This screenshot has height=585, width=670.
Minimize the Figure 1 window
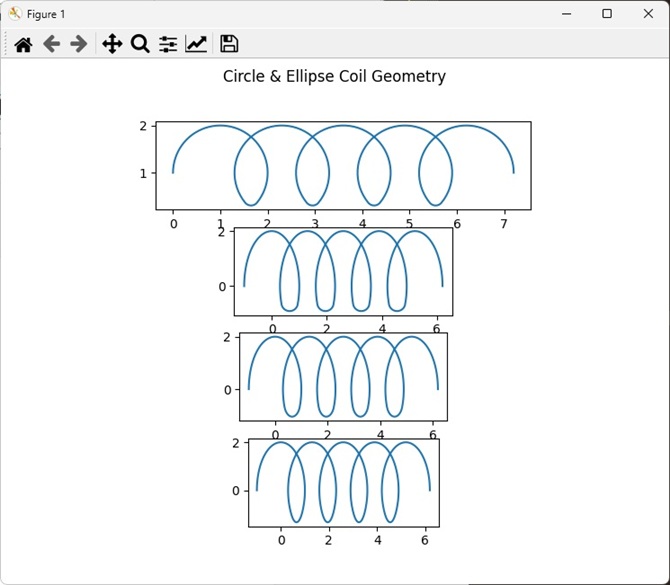pos(567,14)
